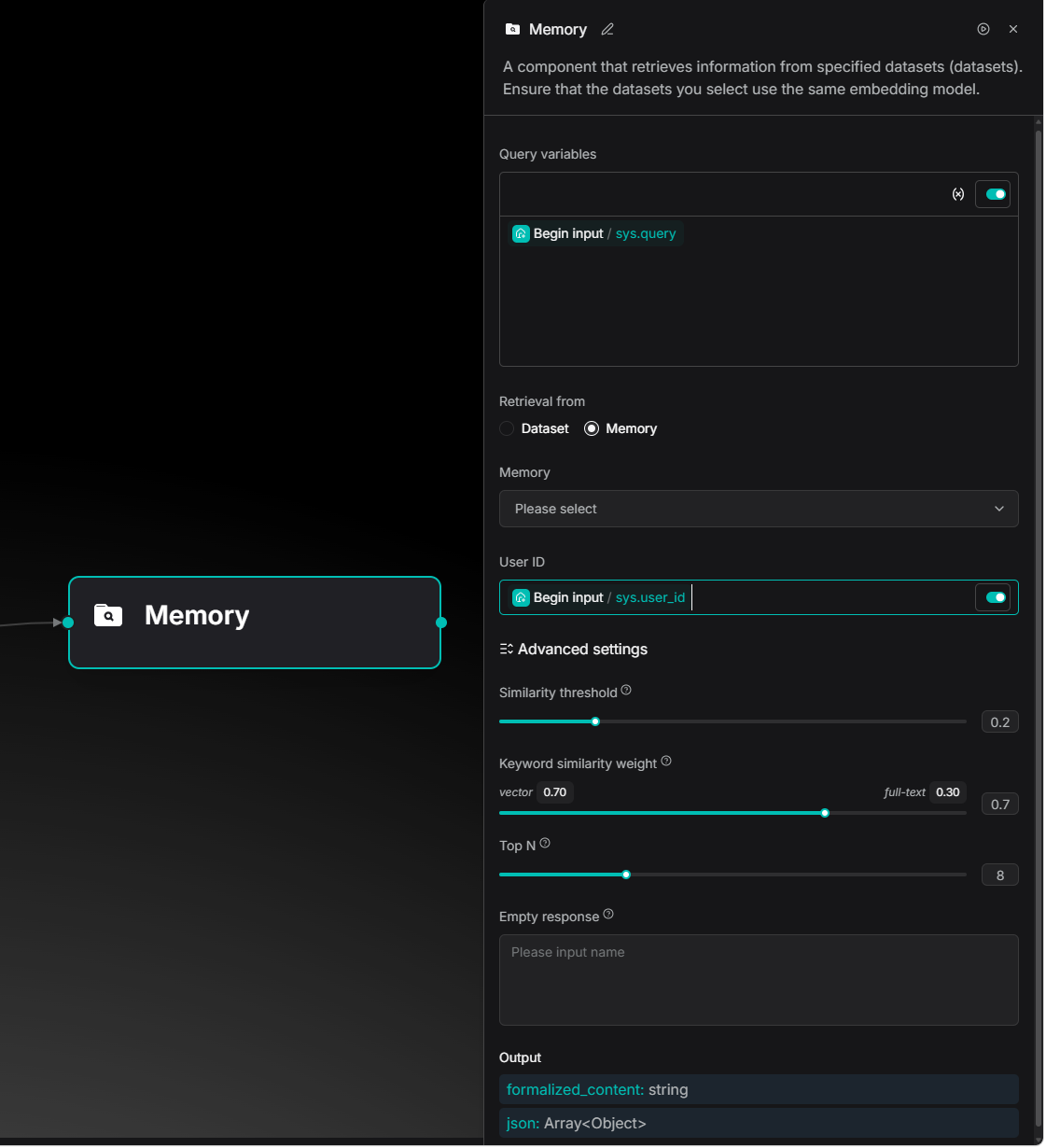This screenshot has width=1046, height=1148.
Task: Click the insert variable (x) icon
Action: point(957,194)
